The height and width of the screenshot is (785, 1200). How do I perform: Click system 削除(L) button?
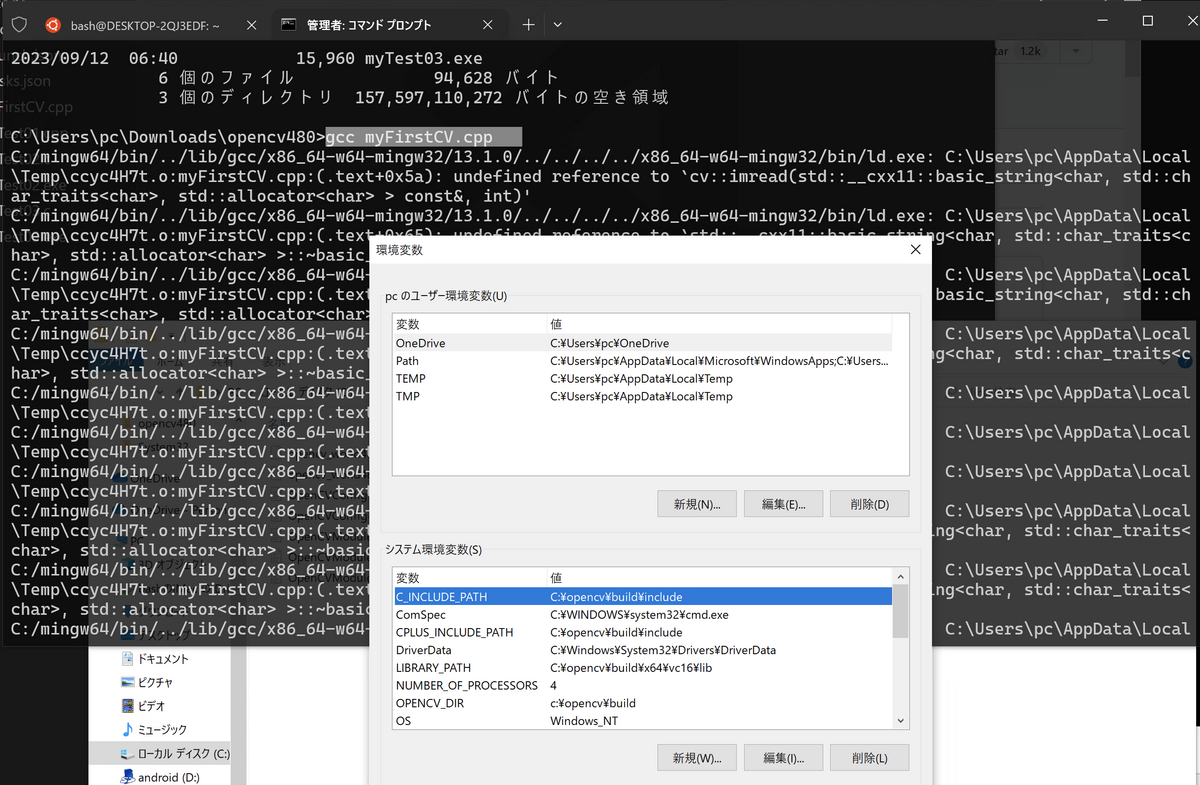point(869,758)
